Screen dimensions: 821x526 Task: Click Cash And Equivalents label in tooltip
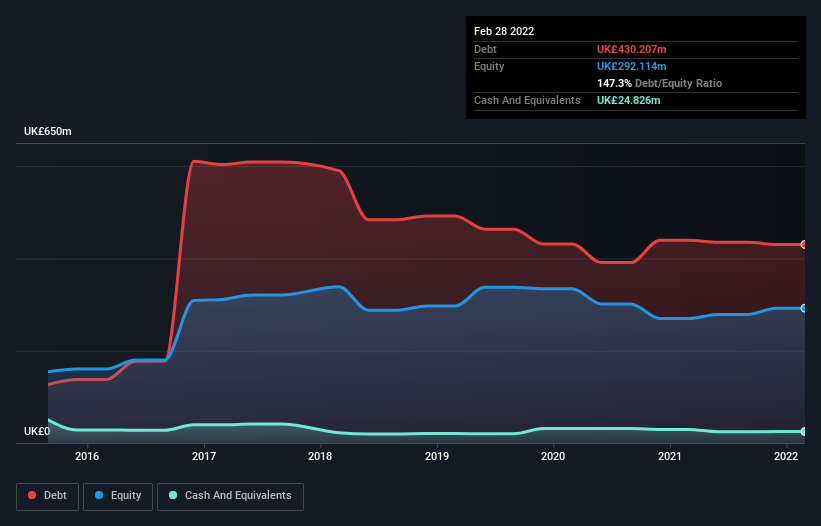(527, 100)
